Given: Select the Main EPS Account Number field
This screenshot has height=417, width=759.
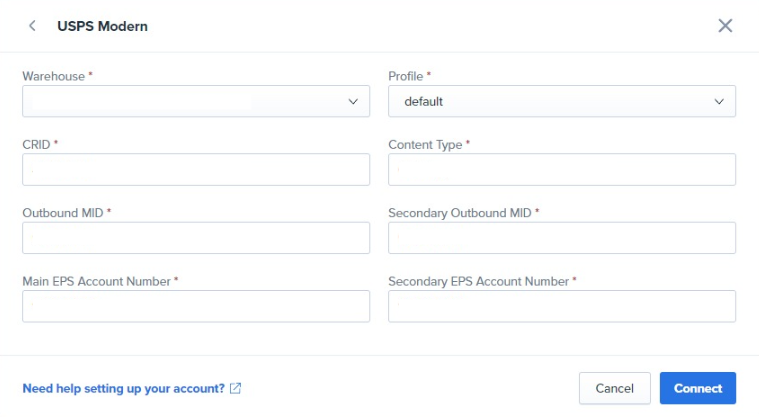Looking at the screenshot, I should (196, 306).
